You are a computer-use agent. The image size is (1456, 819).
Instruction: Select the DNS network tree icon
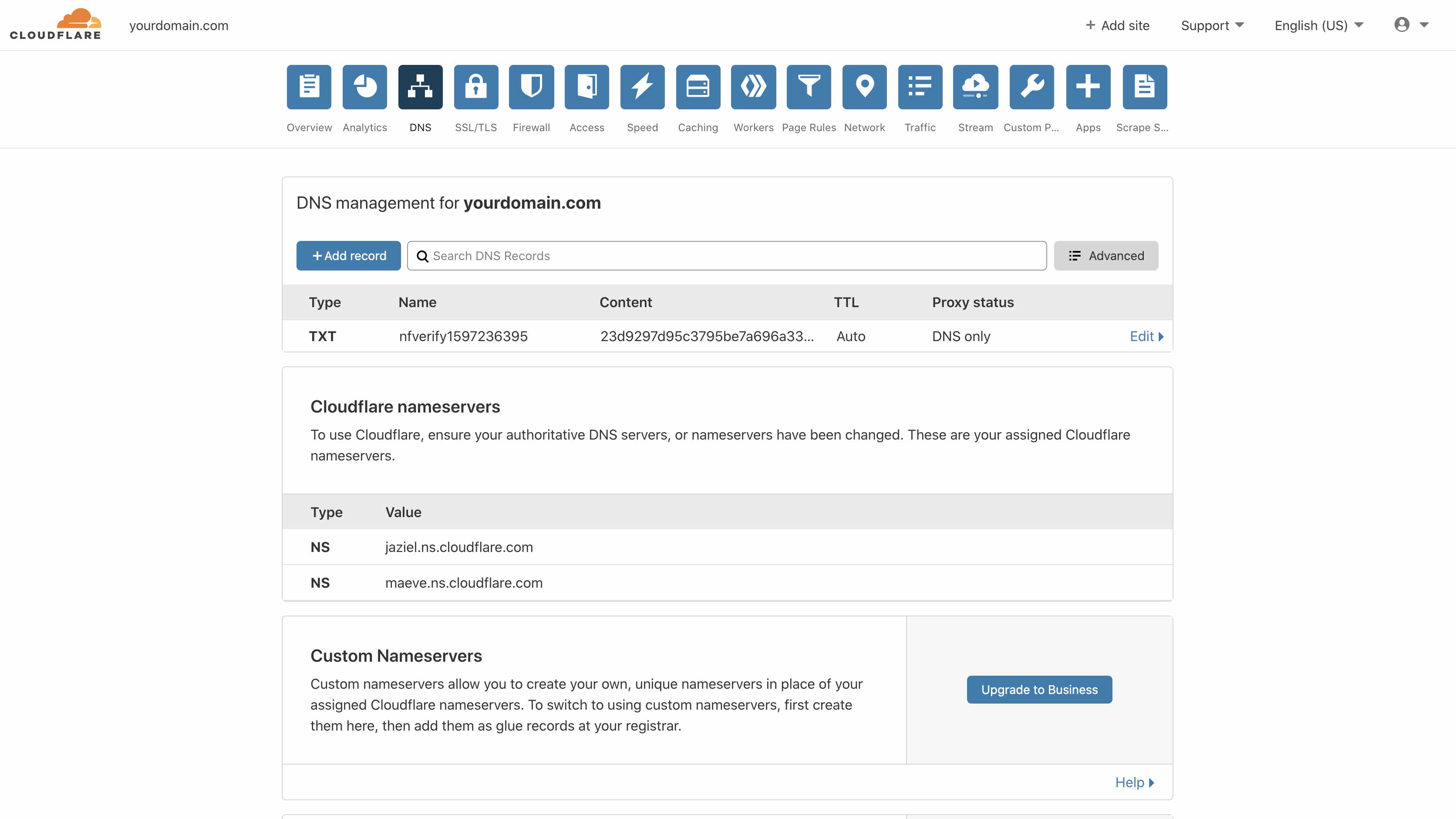420,87
